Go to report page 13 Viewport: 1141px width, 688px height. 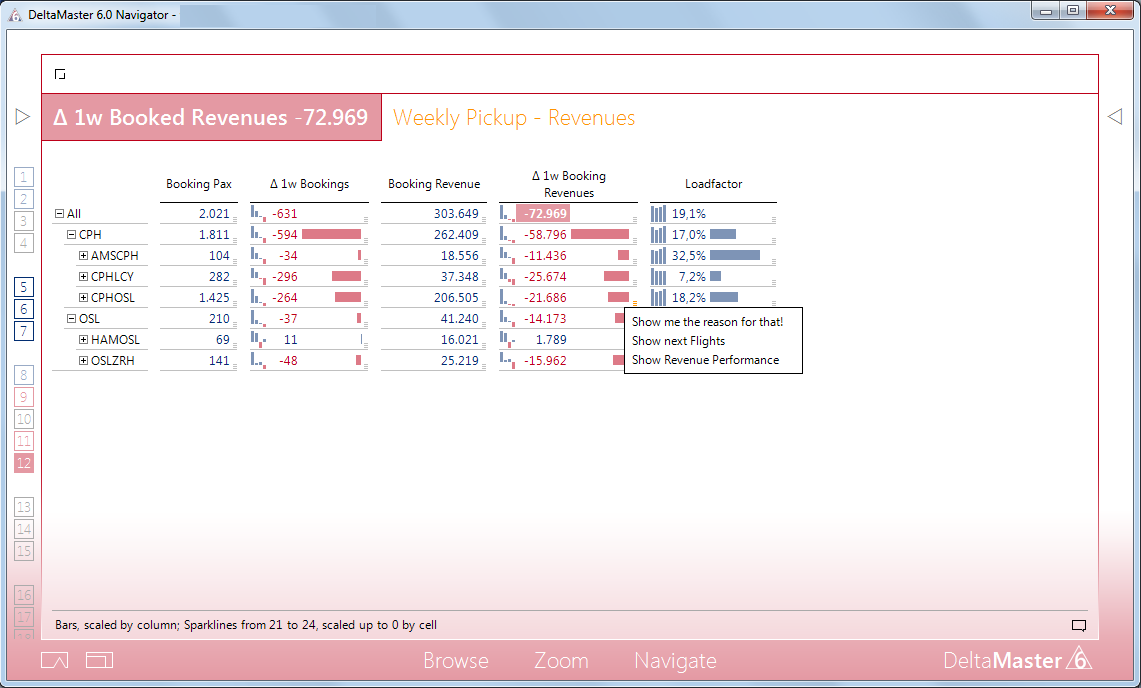pyautogui.click(x=24, y=507)
